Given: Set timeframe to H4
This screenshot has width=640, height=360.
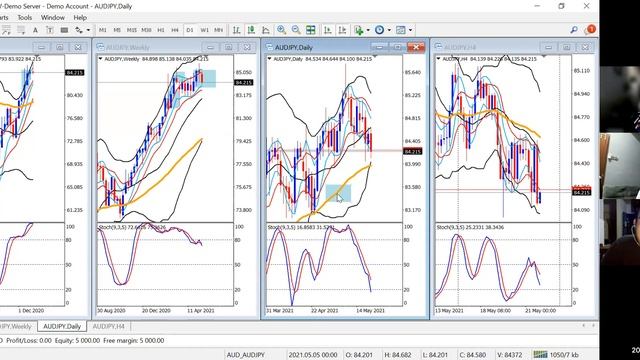Looking at the screenshot, I should [x=175, y=30].
